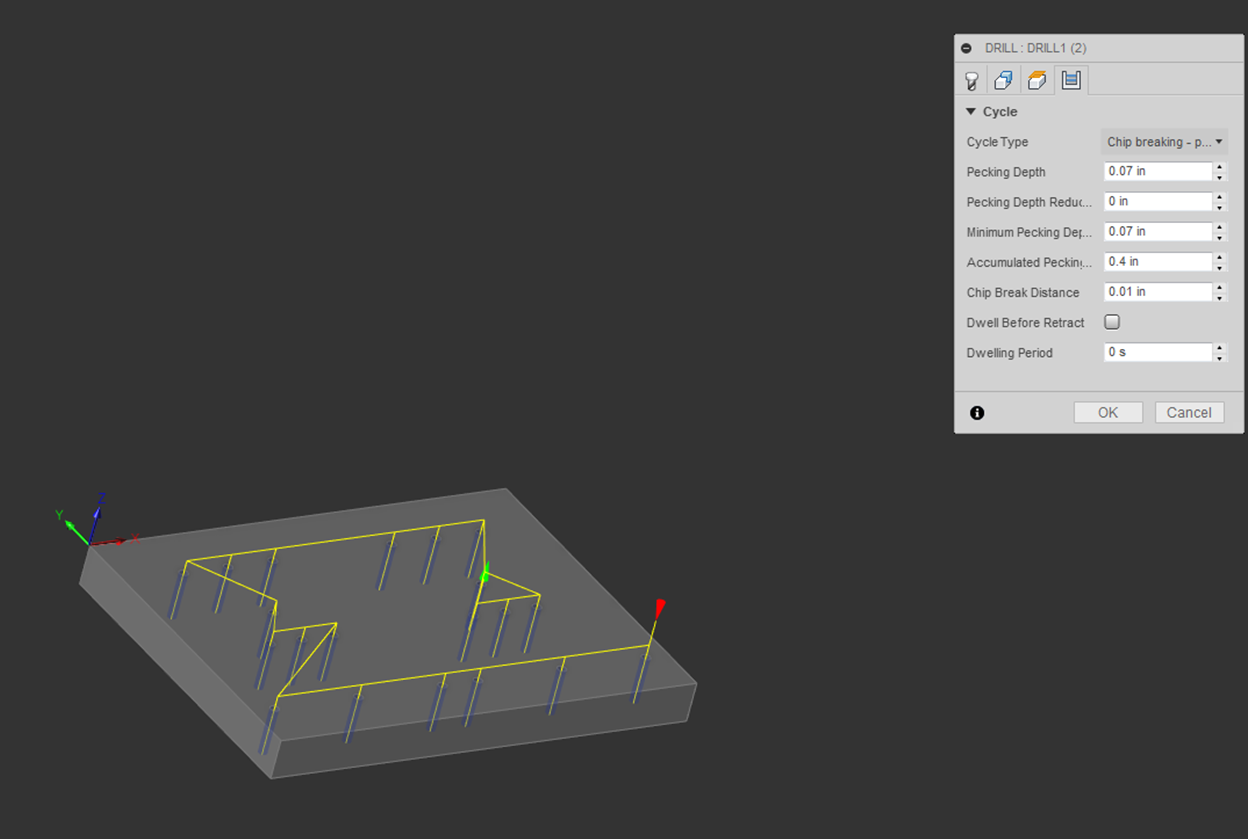Click the Accumulated Pecking Depth field

coord(1157,262)
